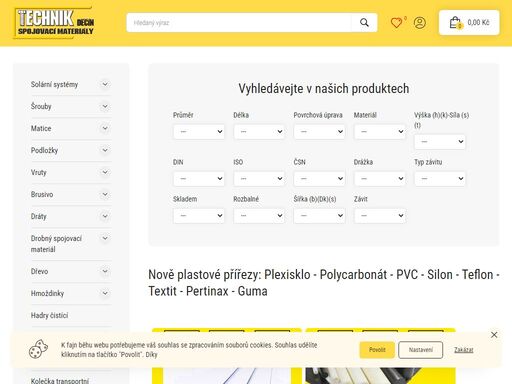The image size is (512, 384).
Task: Open the user account icon
Action: tap(420, 23)
